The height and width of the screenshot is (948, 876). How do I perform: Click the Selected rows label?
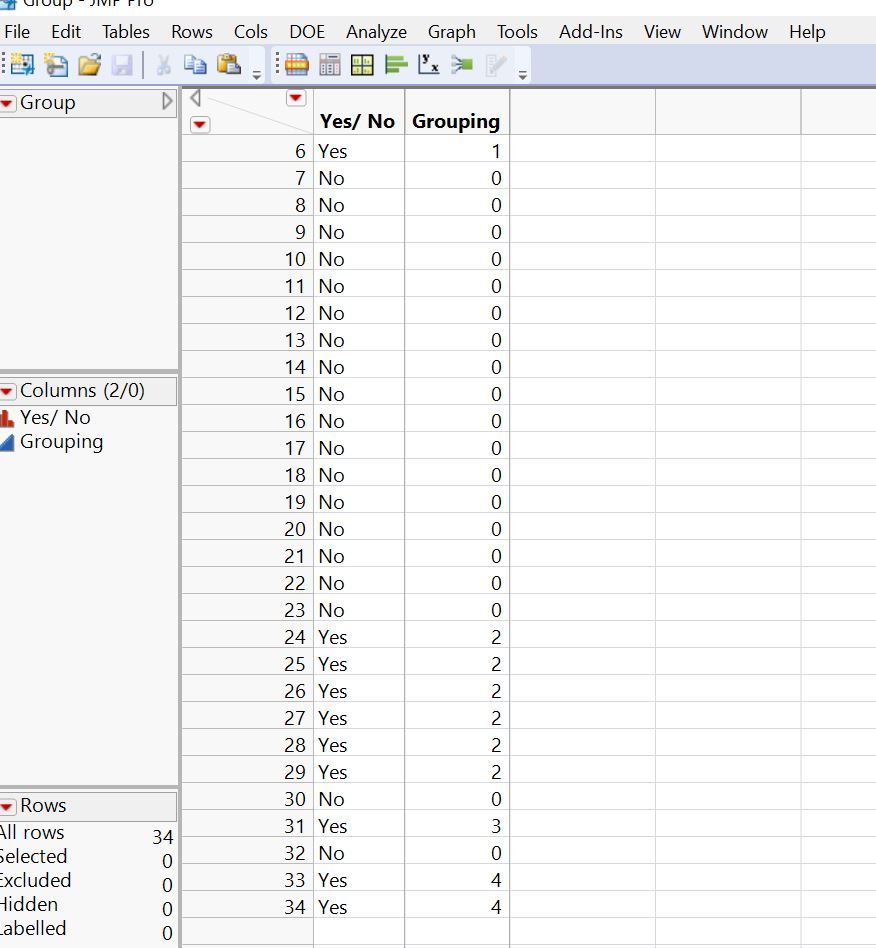click(33, 857)
